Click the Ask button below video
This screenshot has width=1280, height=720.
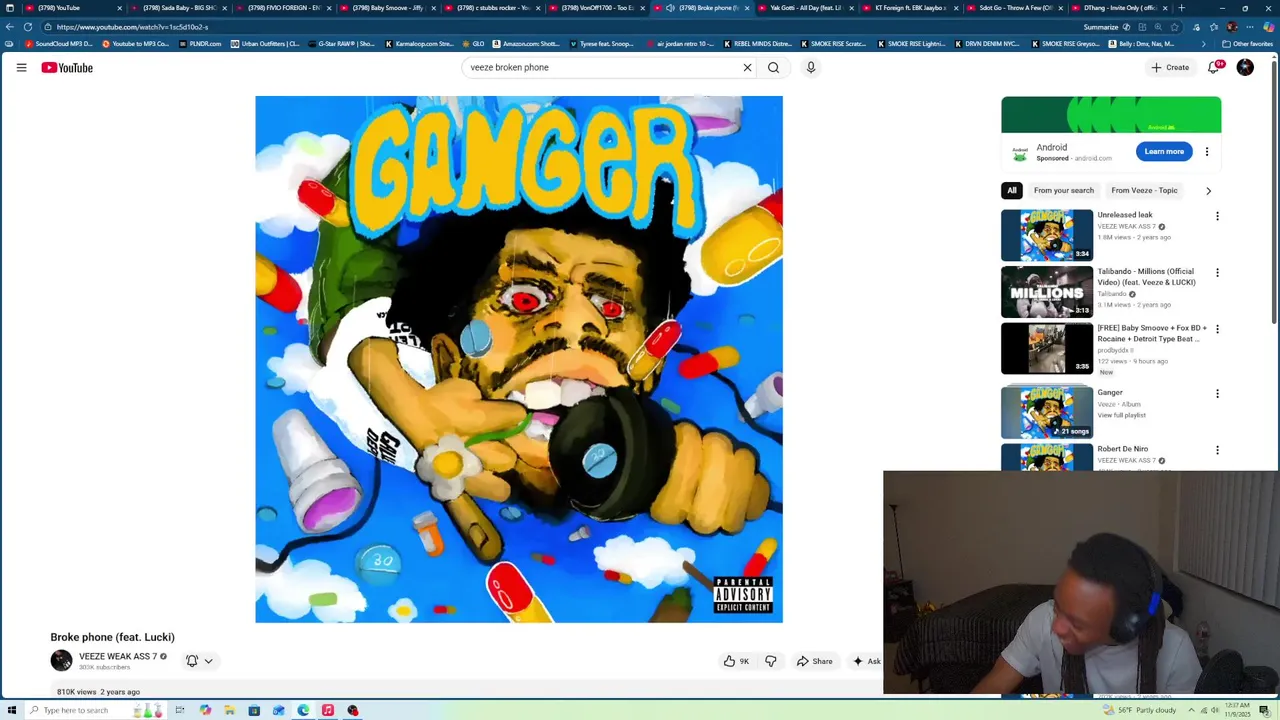point(866,661)
